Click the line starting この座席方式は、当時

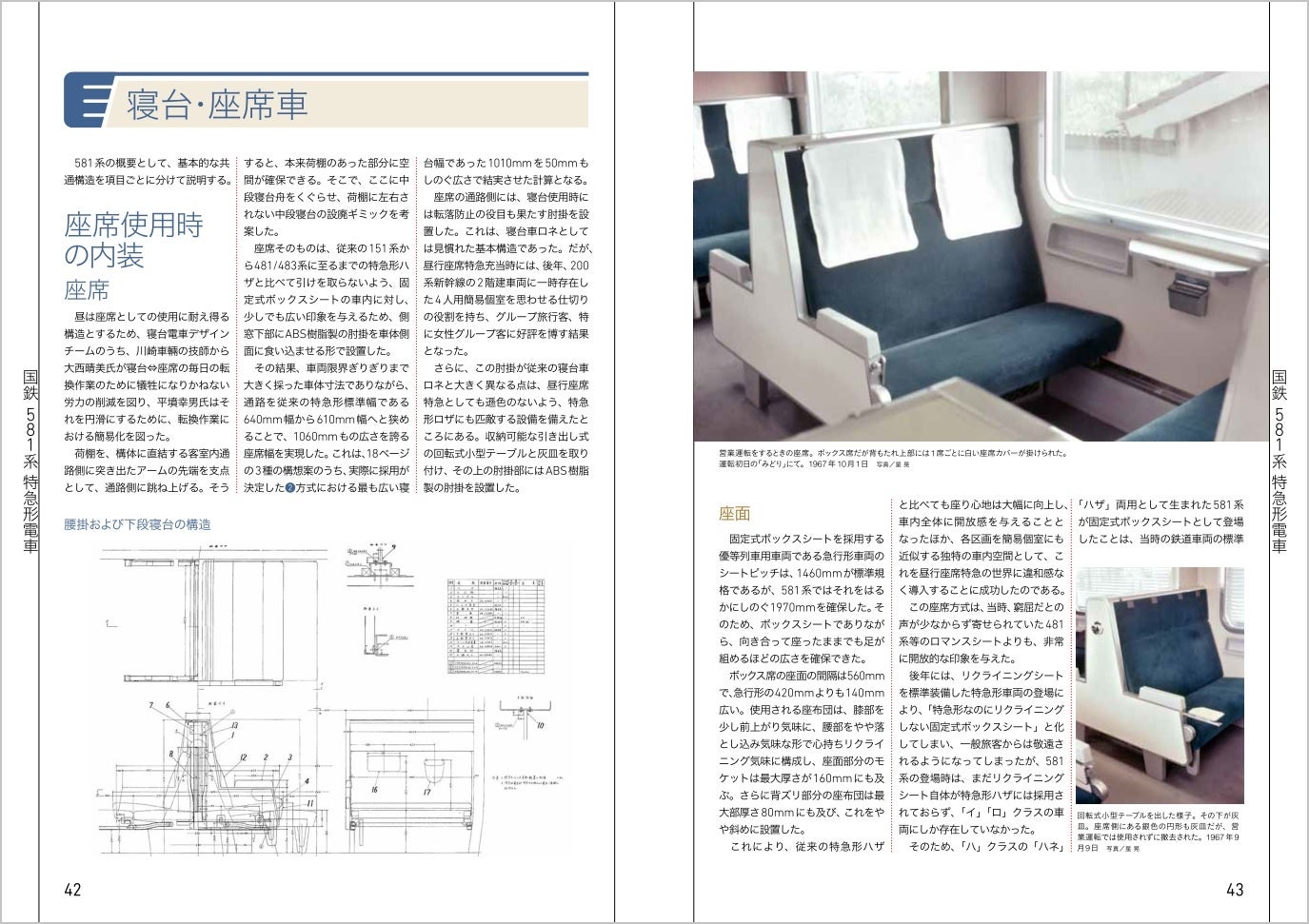(x=986, y=607)
